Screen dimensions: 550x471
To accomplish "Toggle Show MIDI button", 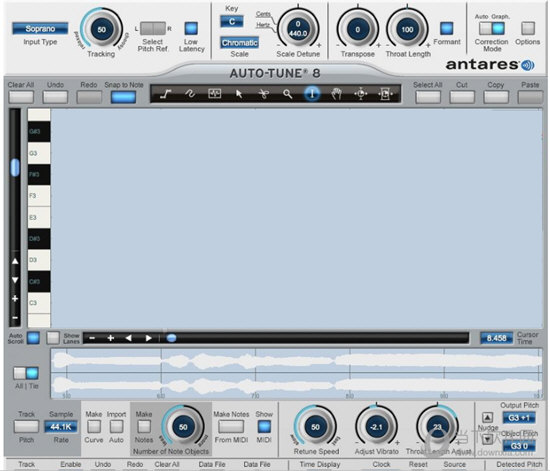I will tap(264, 426).
